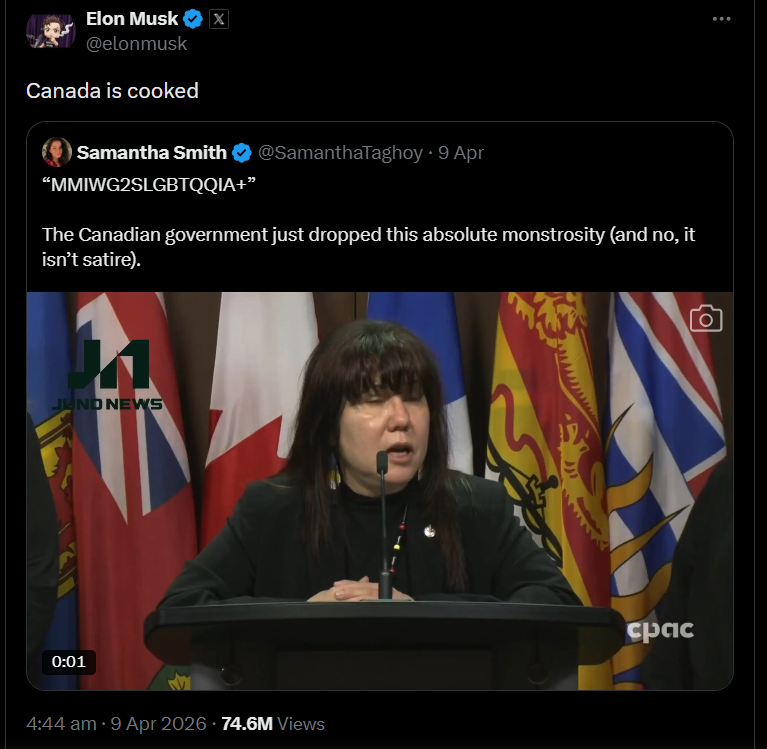This screenshot has width=767, height=749.
Task: Click Samantha Smith's small profile avatar
Action: pyautogui.click(x=56, y=153)
